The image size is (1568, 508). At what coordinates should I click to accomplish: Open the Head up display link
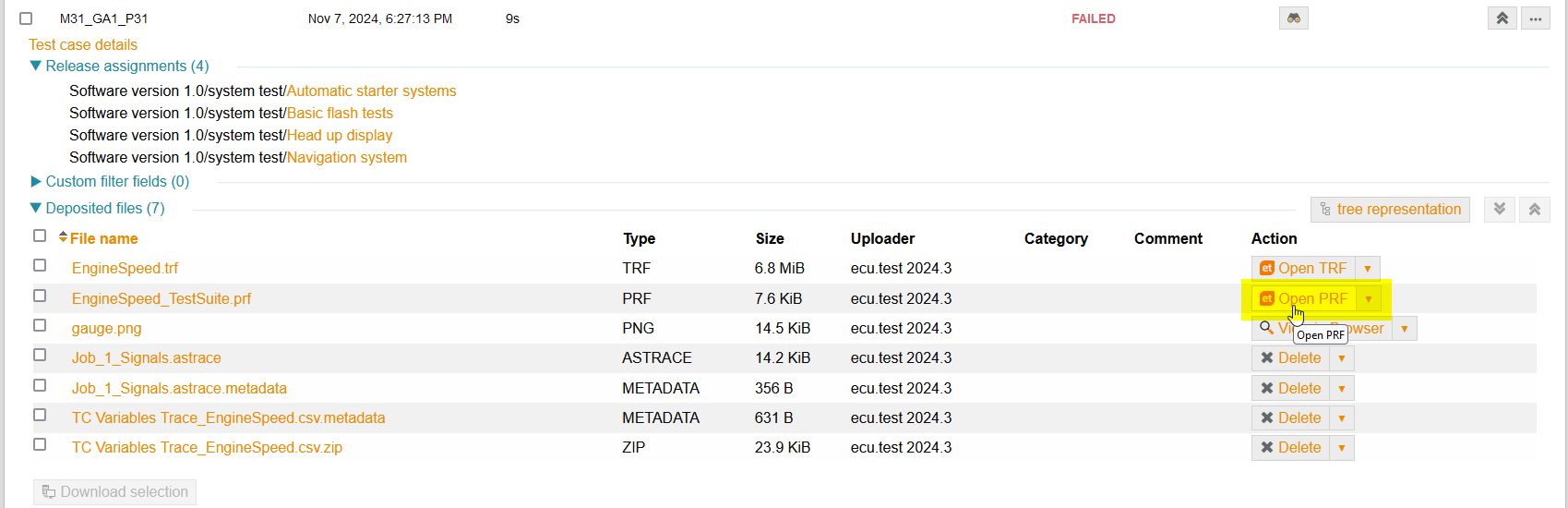pos(340,135)
